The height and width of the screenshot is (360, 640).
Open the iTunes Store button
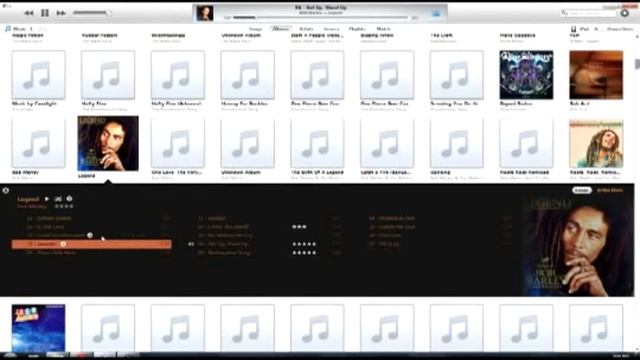tap(620, 29)
